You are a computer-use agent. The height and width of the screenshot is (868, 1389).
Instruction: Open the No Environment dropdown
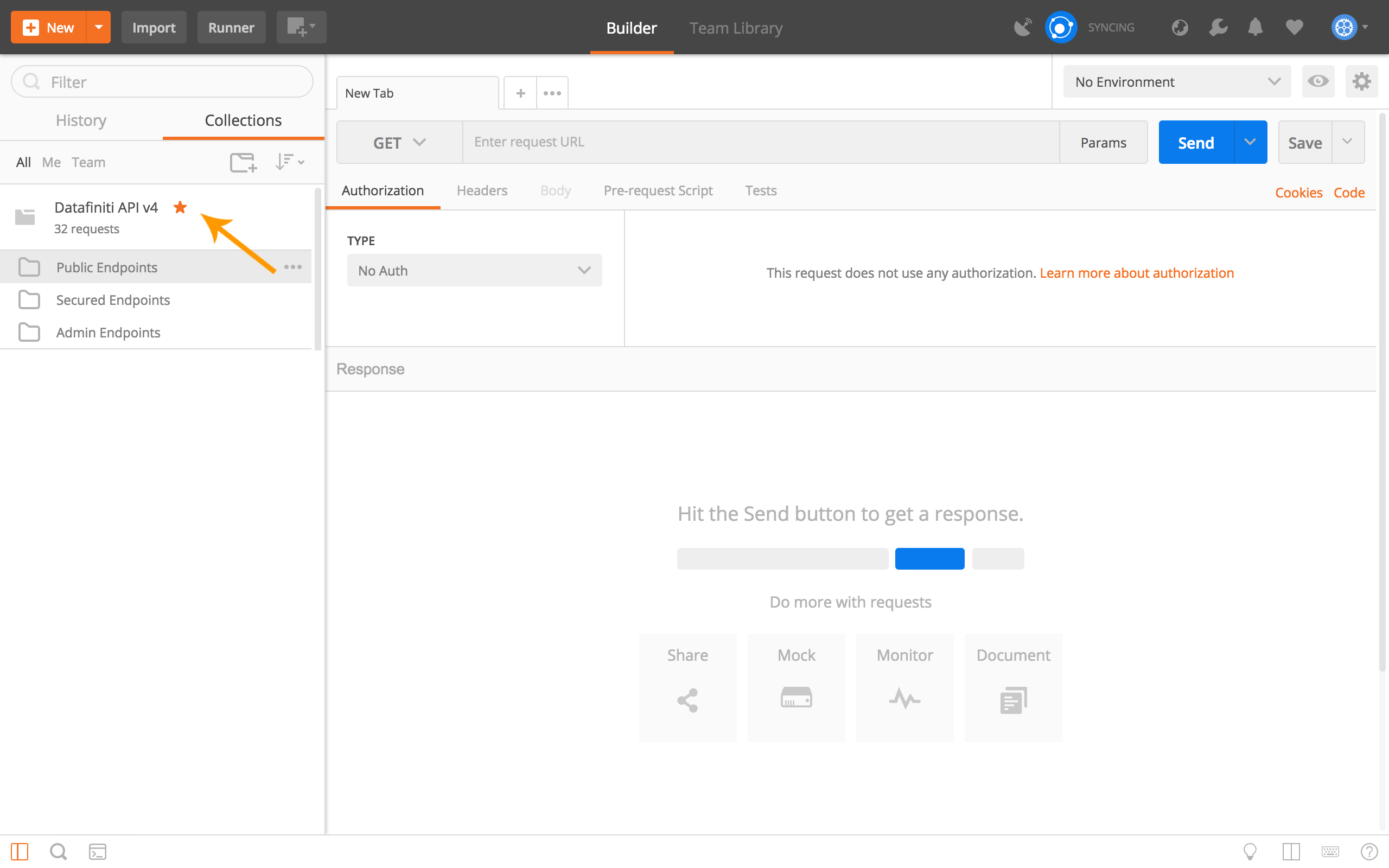coord(1177,81)
